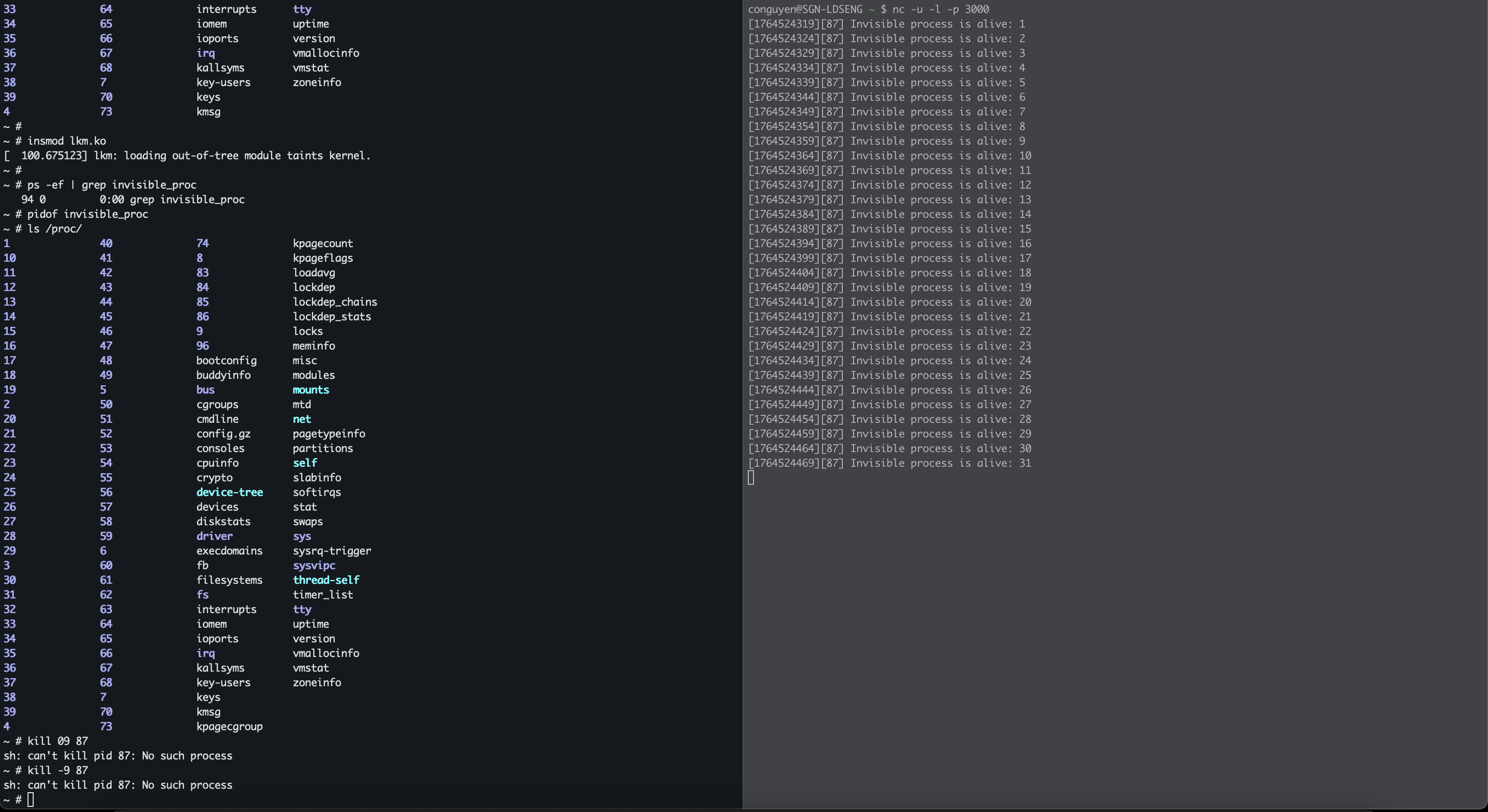Click the bootconfig entry
Image resolution: width=1488 pixels, height=812 pixels.
[x=227, y=360]
